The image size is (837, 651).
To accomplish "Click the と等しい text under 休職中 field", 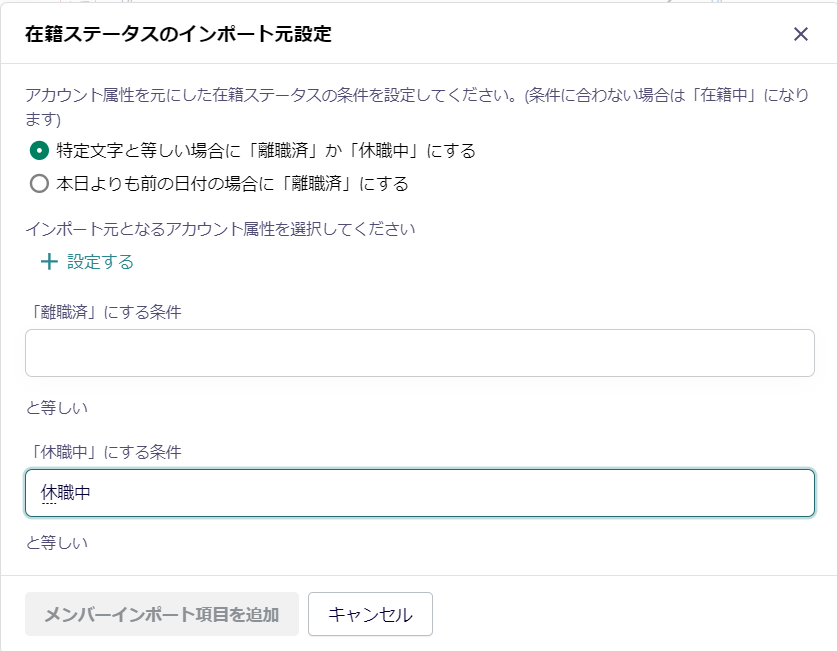I will (x=57, y=543).
